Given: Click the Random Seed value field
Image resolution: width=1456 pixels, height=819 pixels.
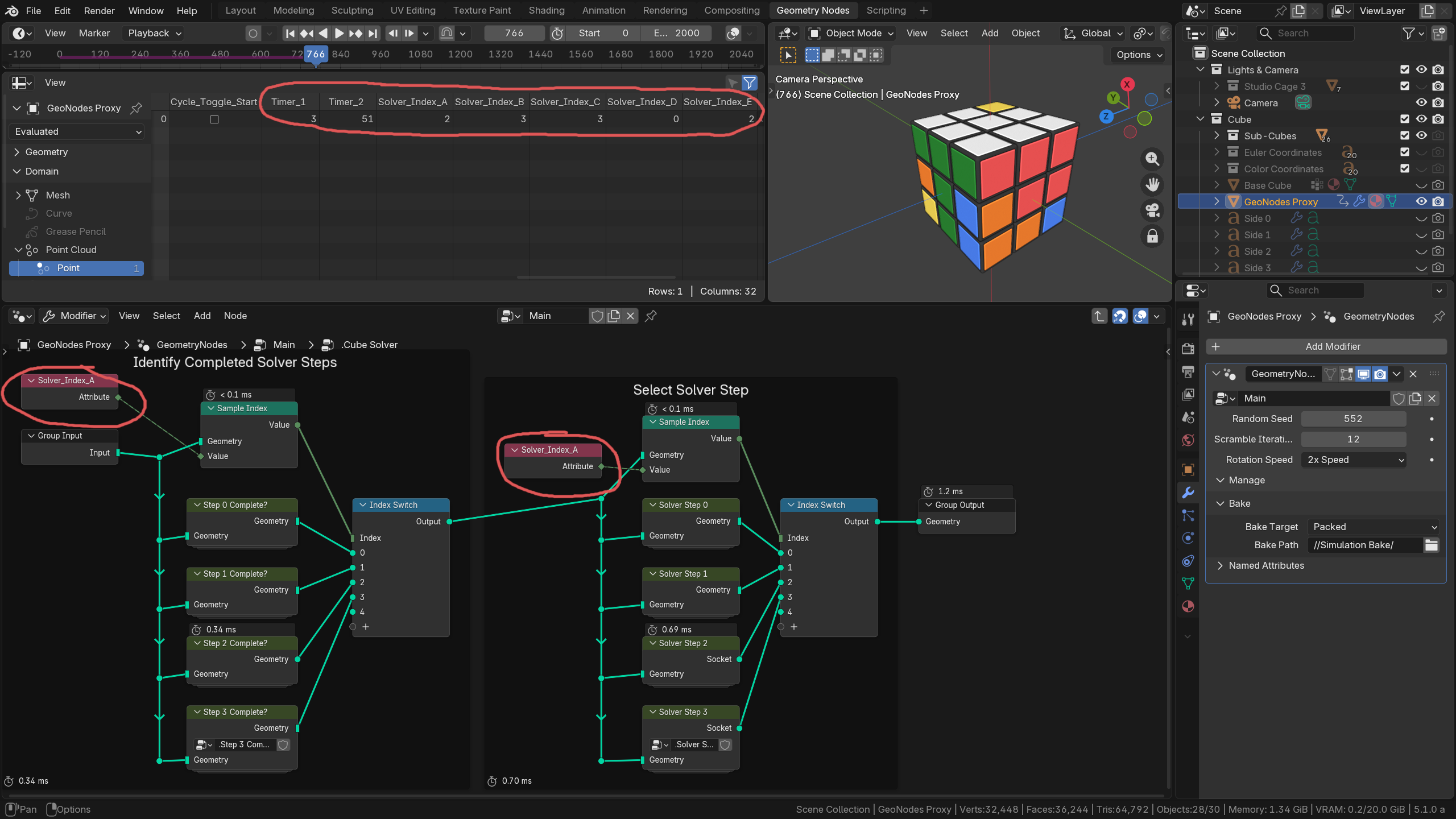Looking at the screenshot, I should tap(1353, 419).
